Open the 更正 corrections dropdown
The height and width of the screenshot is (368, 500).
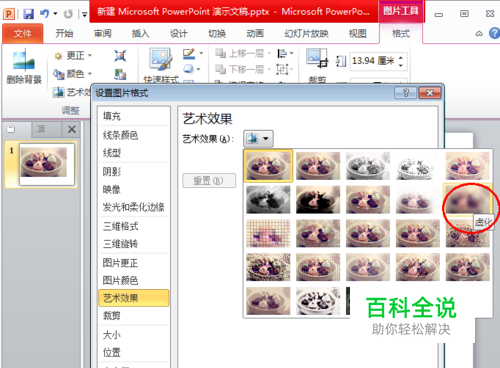(73, 55)
